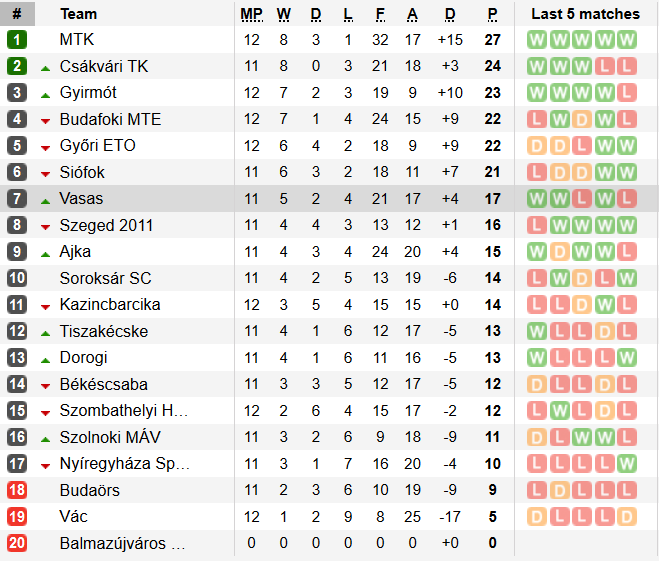Click Balmazújváros' red rank 20 badge
Screen dimensions: 659x561
17,543
